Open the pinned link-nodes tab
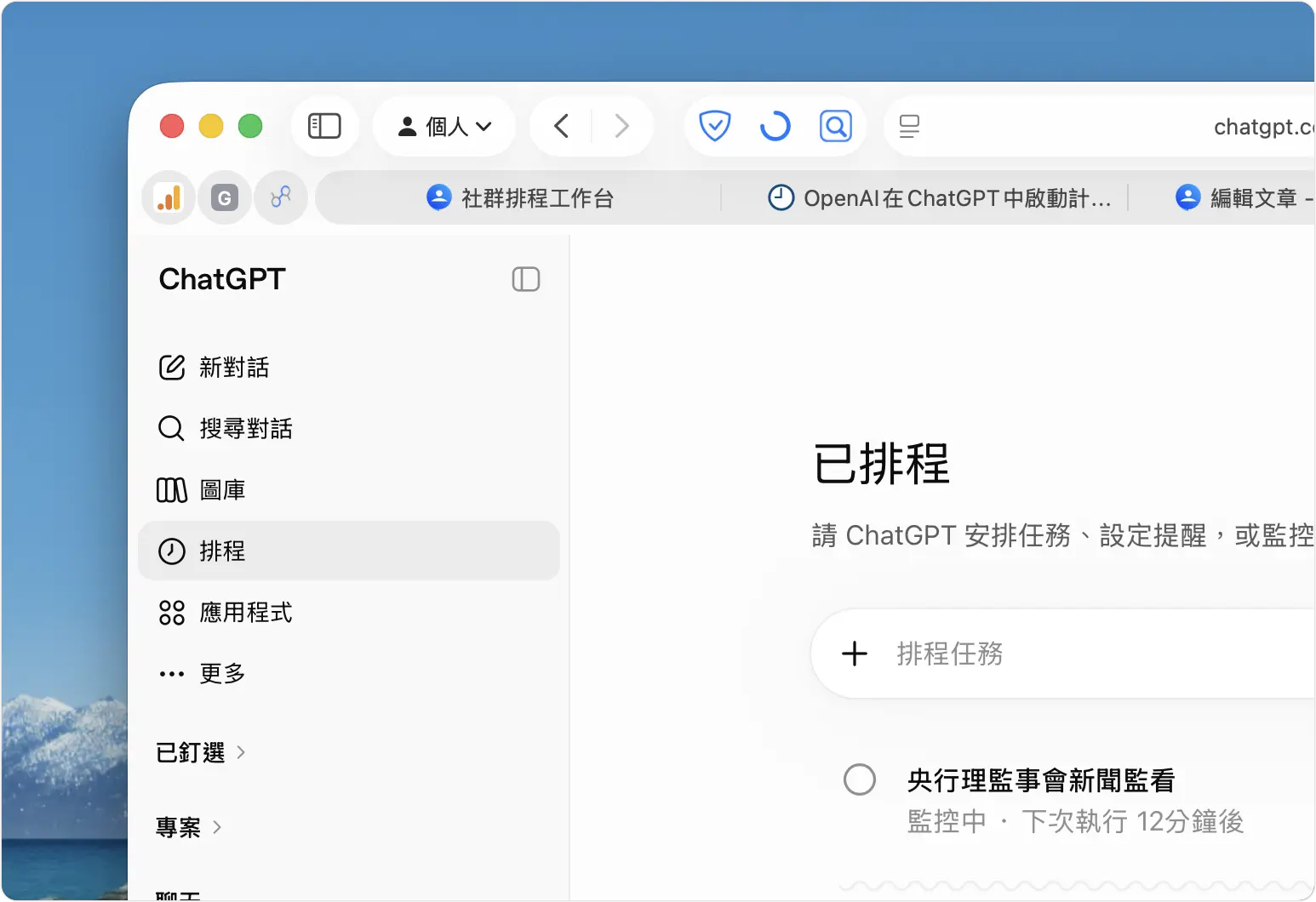1316x902 pixels. (x=280, y=197)
